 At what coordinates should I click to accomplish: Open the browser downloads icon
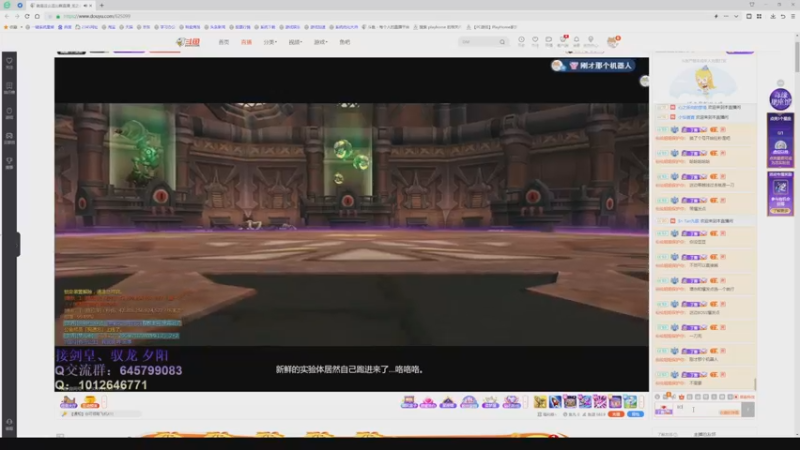pyautogui.click(x=772, y=16)
